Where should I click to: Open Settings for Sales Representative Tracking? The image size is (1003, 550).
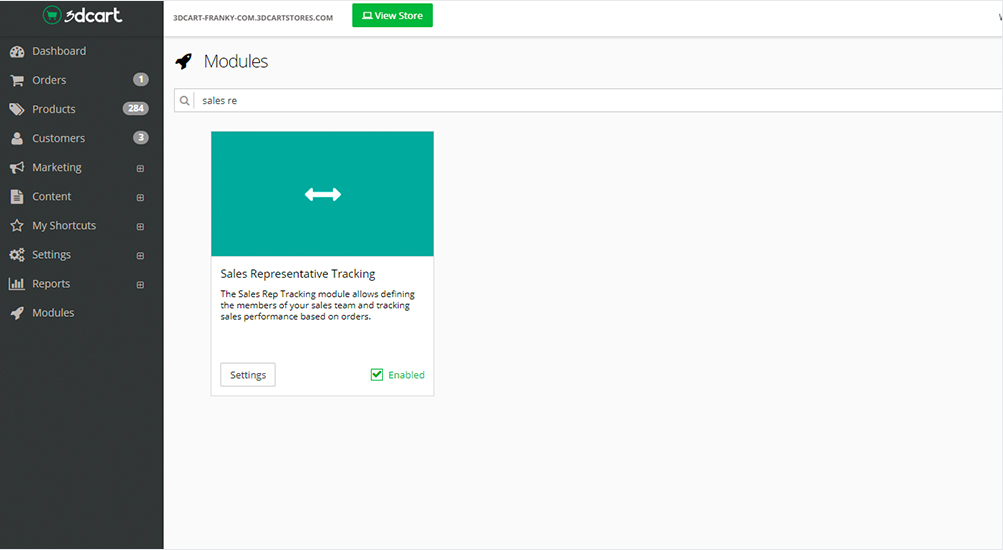[x=248, y=375]
